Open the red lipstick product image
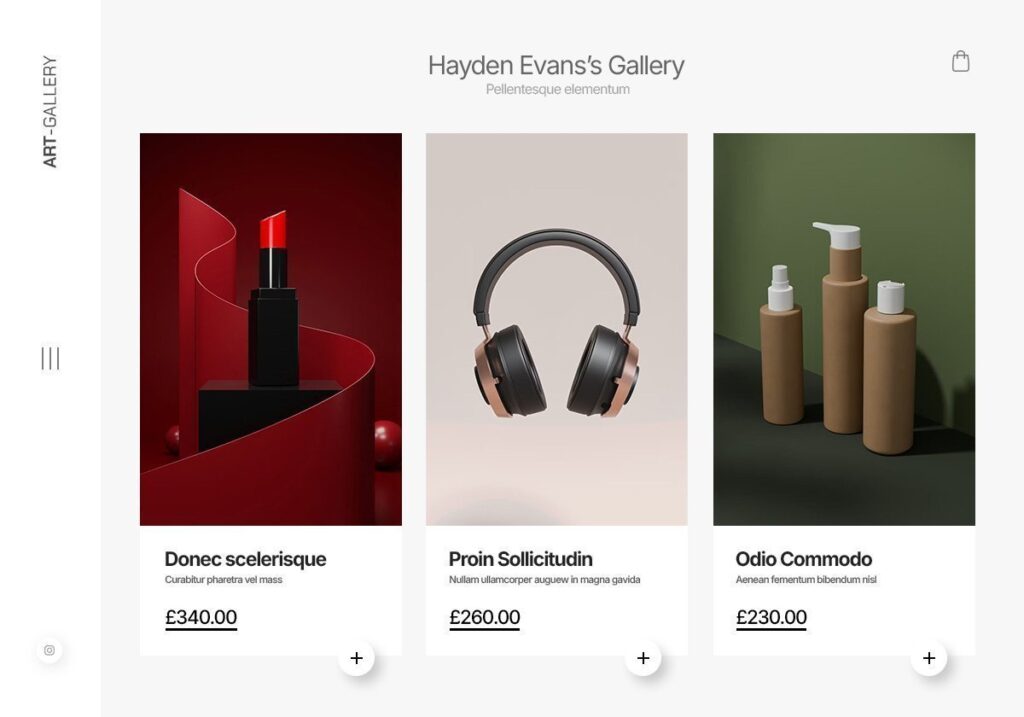 pyautogui.click(x=271, y=329)
